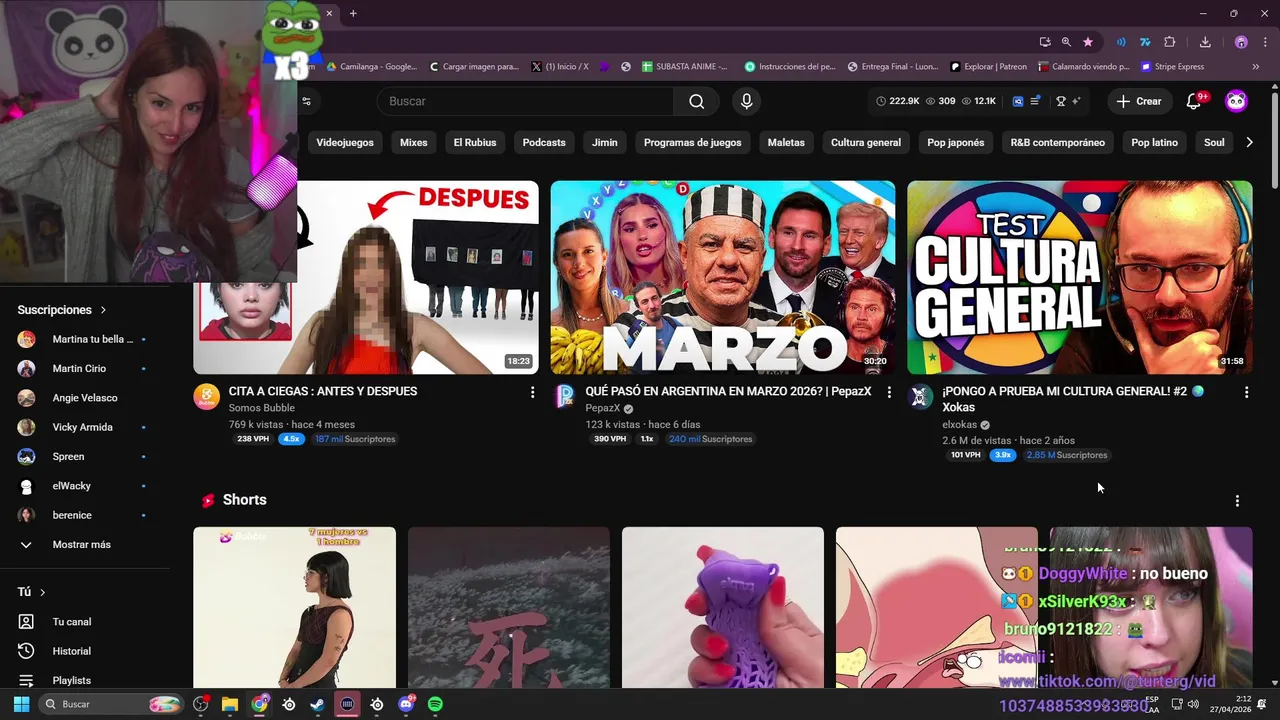Click the blue sound-waves extension icon
Screen dimensions: 1280x720
click(x=1121, y=42)
